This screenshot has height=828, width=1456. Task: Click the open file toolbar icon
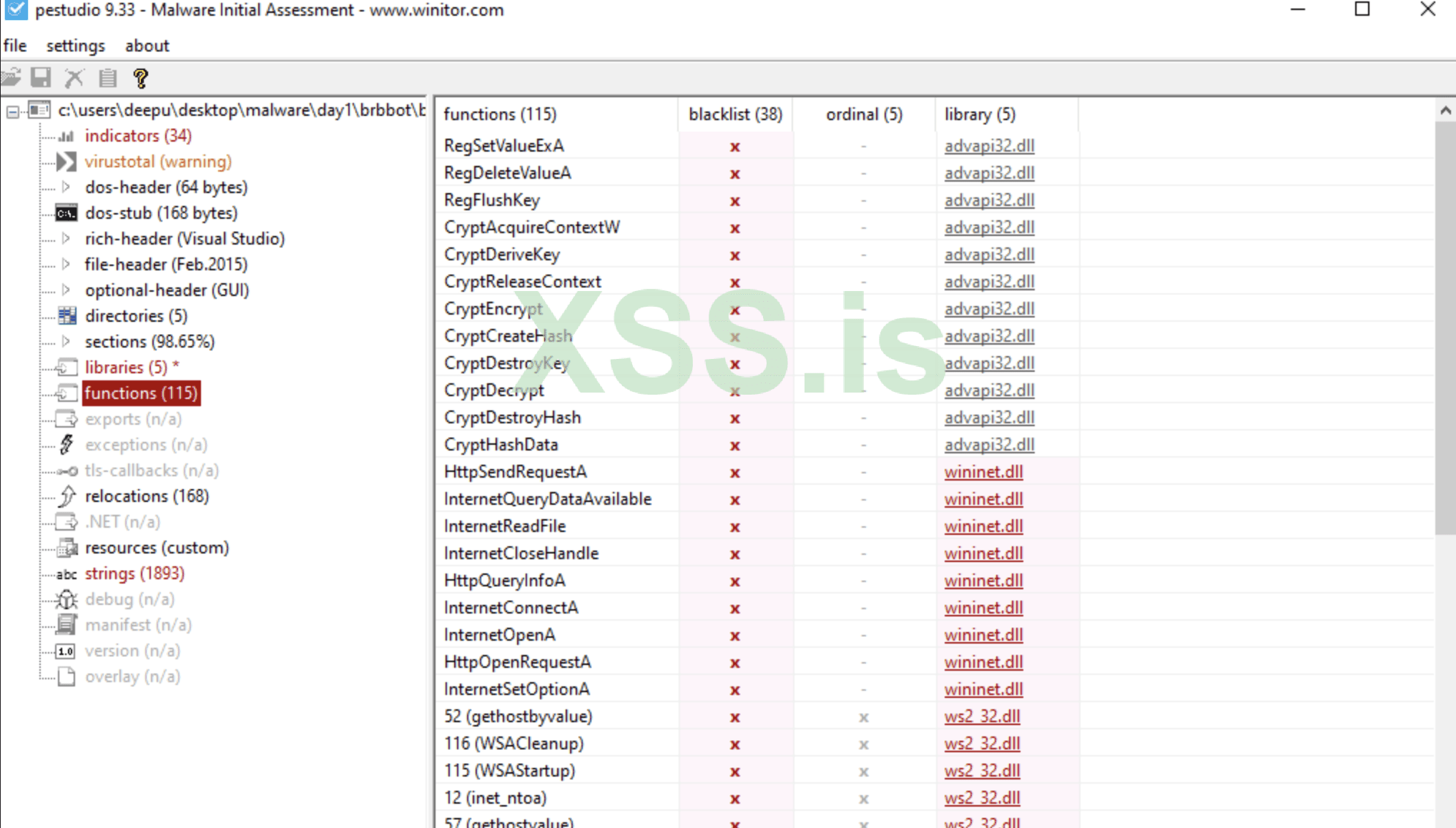click(x=11, y=77)
